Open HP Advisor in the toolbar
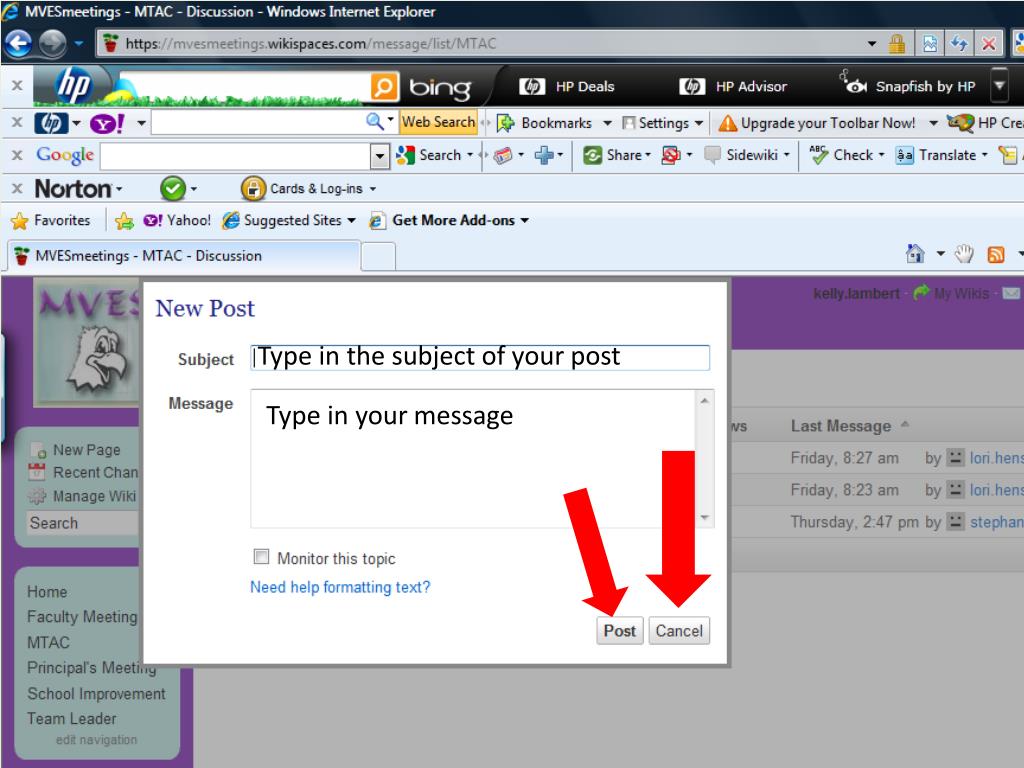The height and width of the screenshot is (768, 1024). pos(733,86)
